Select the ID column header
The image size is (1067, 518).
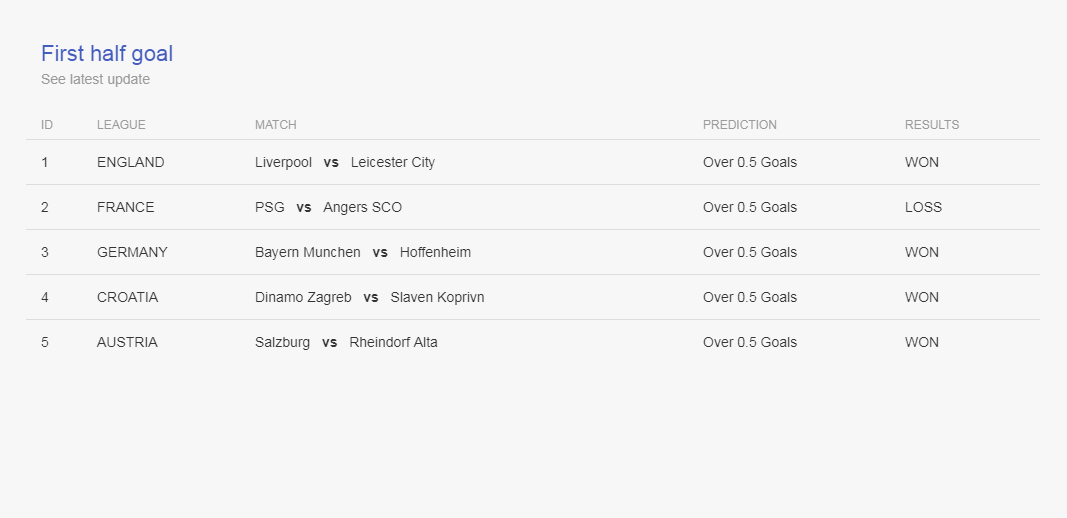[47, 125]
